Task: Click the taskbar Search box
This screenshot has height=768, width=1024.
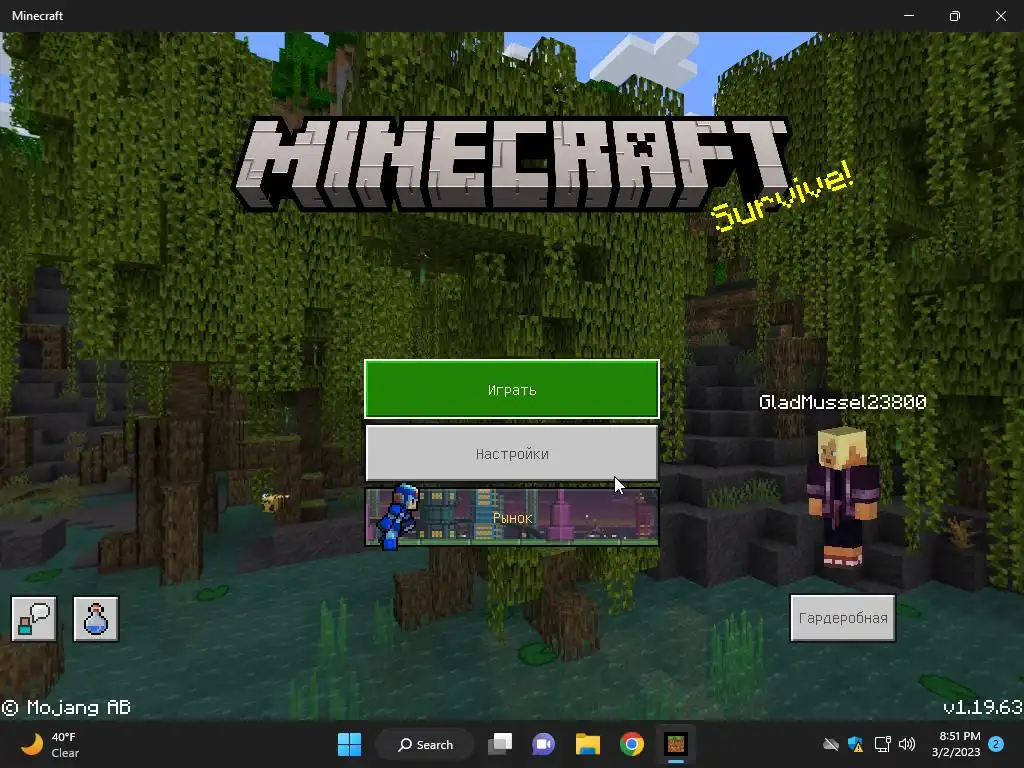Action: pyautogui.click(x=425, y=744)
